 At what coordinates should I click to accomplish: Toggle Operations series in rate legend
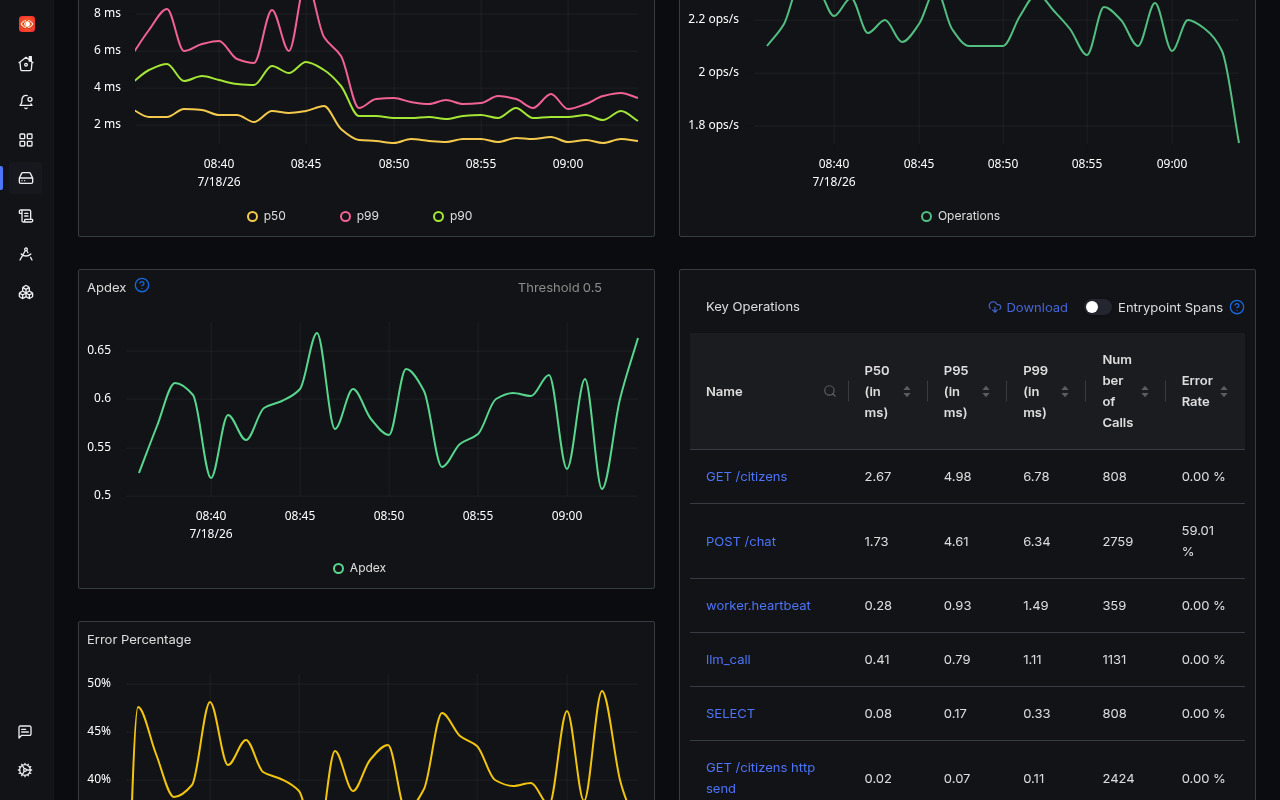point(960,216)
